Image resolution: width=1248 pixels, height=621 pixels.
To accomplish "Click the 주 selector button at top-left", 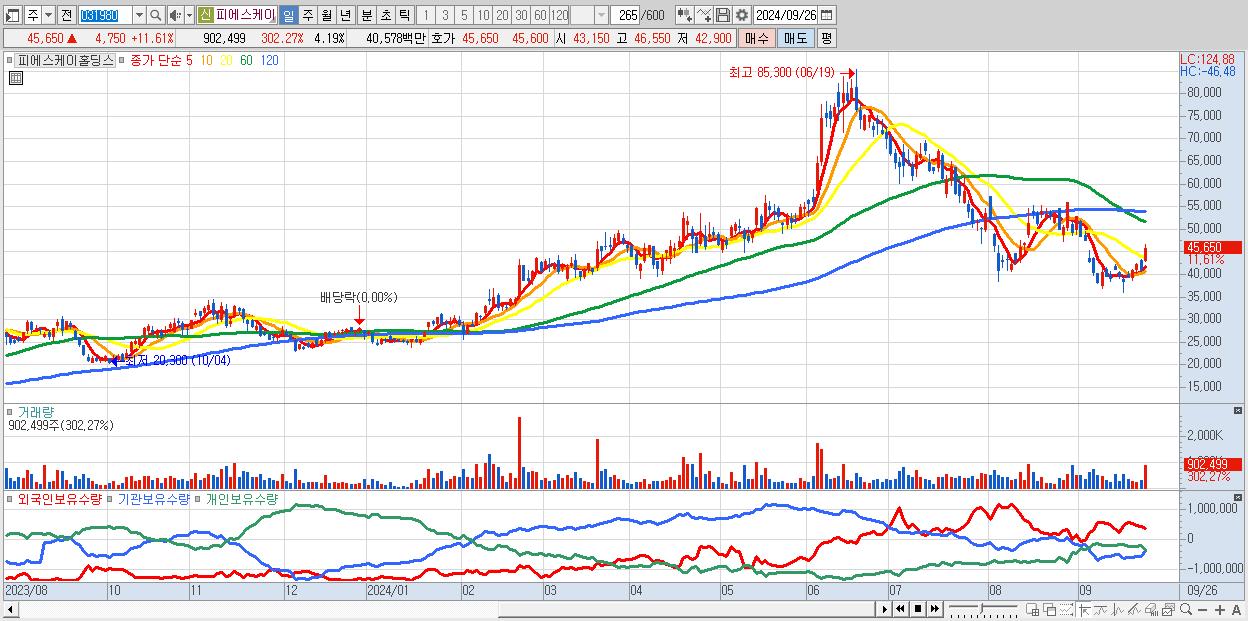I will click(33, 15).
